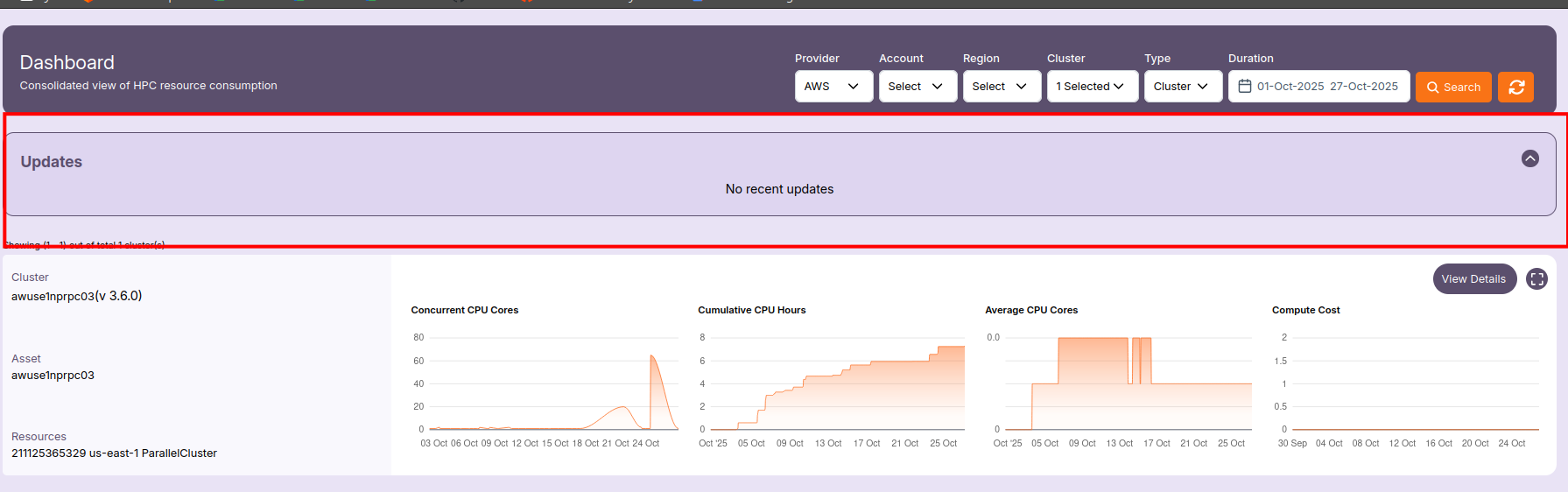The width and height of the screenshot is (1568, 492).
Task: Click the Average CPU Cores chart title
Action: pyautogui.click(x=1031, y=310)
